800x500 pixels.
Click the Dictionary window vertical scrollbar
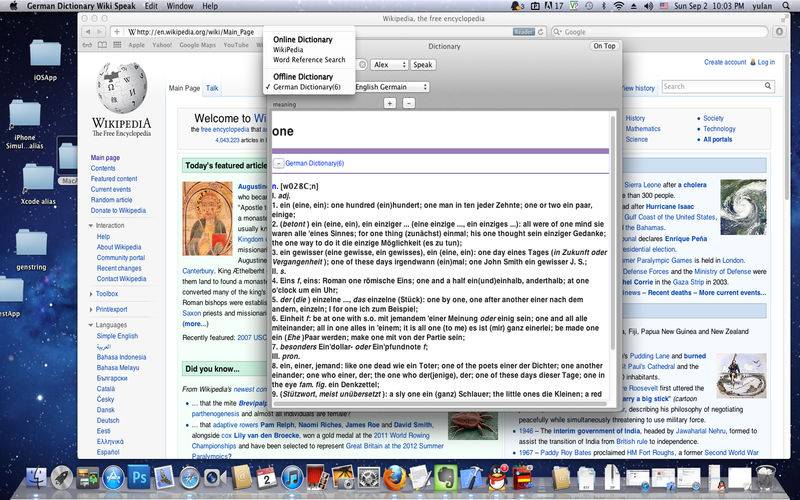tap(612, 232)
